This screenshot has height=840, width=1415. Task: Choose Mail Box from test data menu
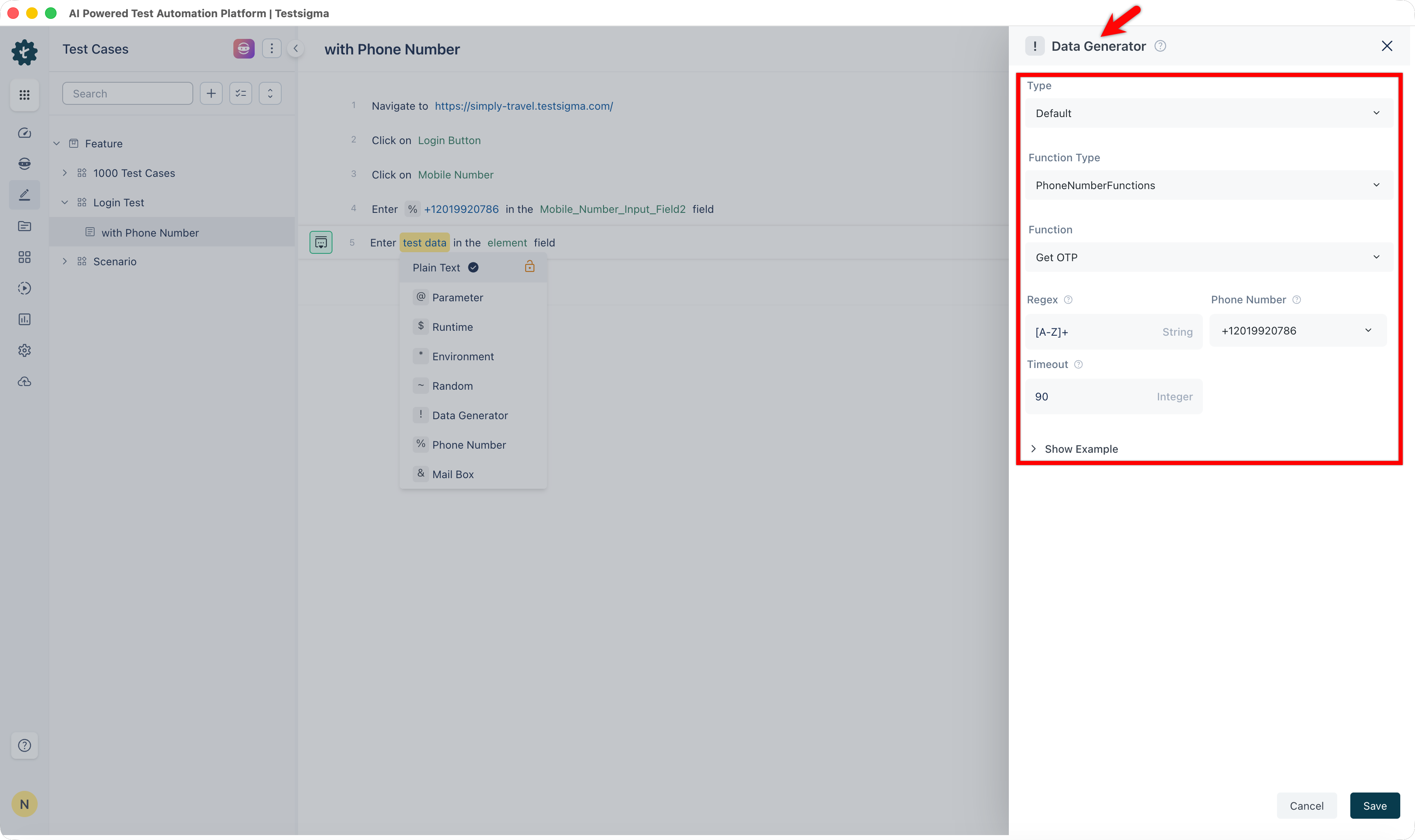point(473,474)
